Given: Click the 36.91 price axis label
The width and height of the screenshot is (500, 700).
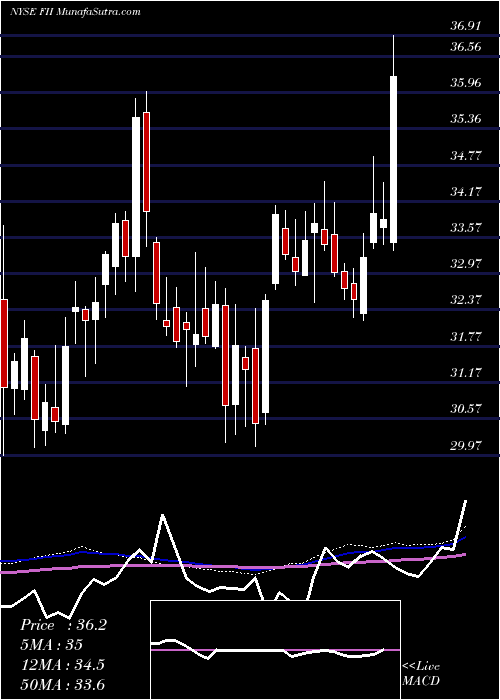Looking at the screenshot, I should click(466, 26).
